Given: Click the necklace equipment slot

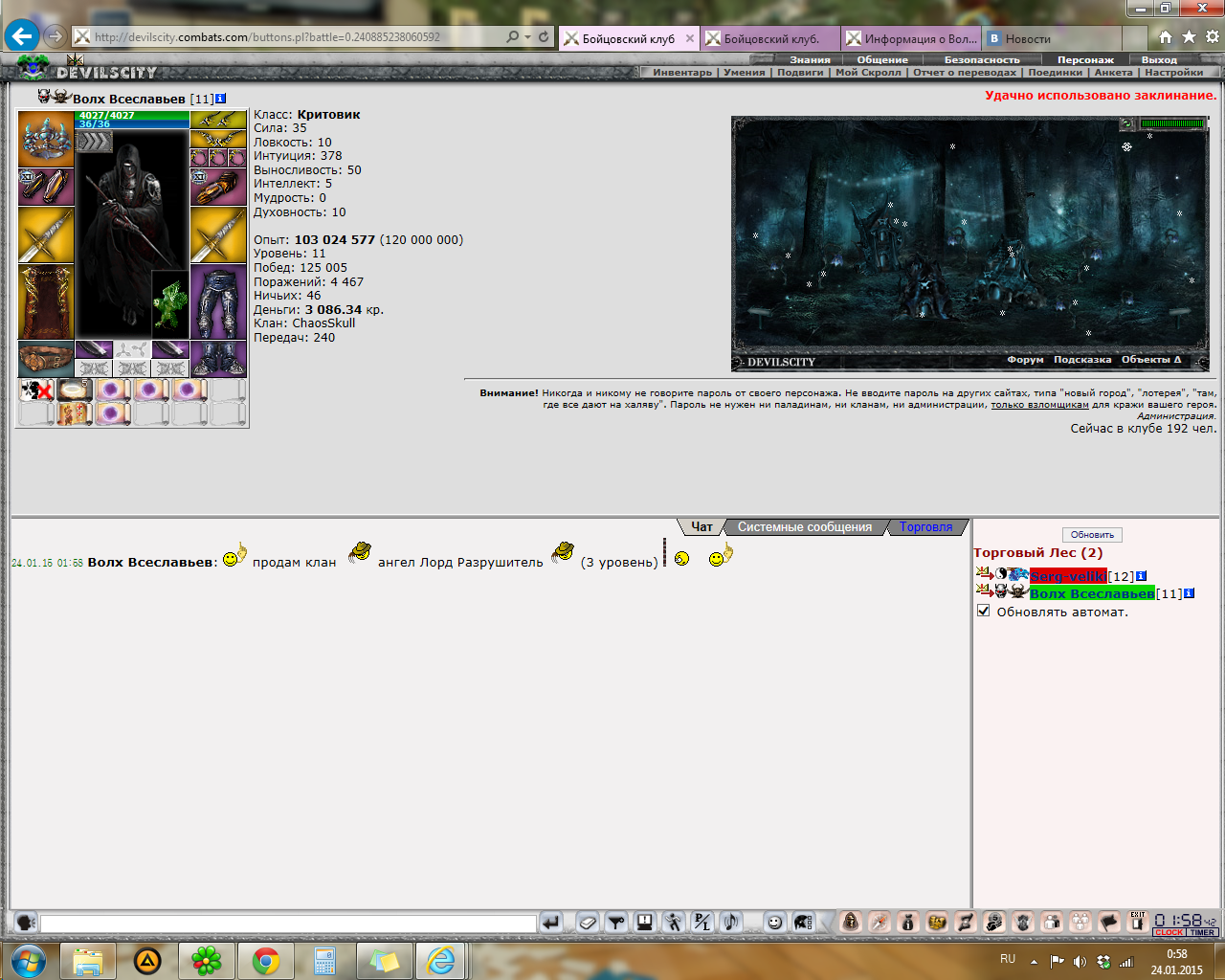Looking at the screenshot, I should [218, 139].
